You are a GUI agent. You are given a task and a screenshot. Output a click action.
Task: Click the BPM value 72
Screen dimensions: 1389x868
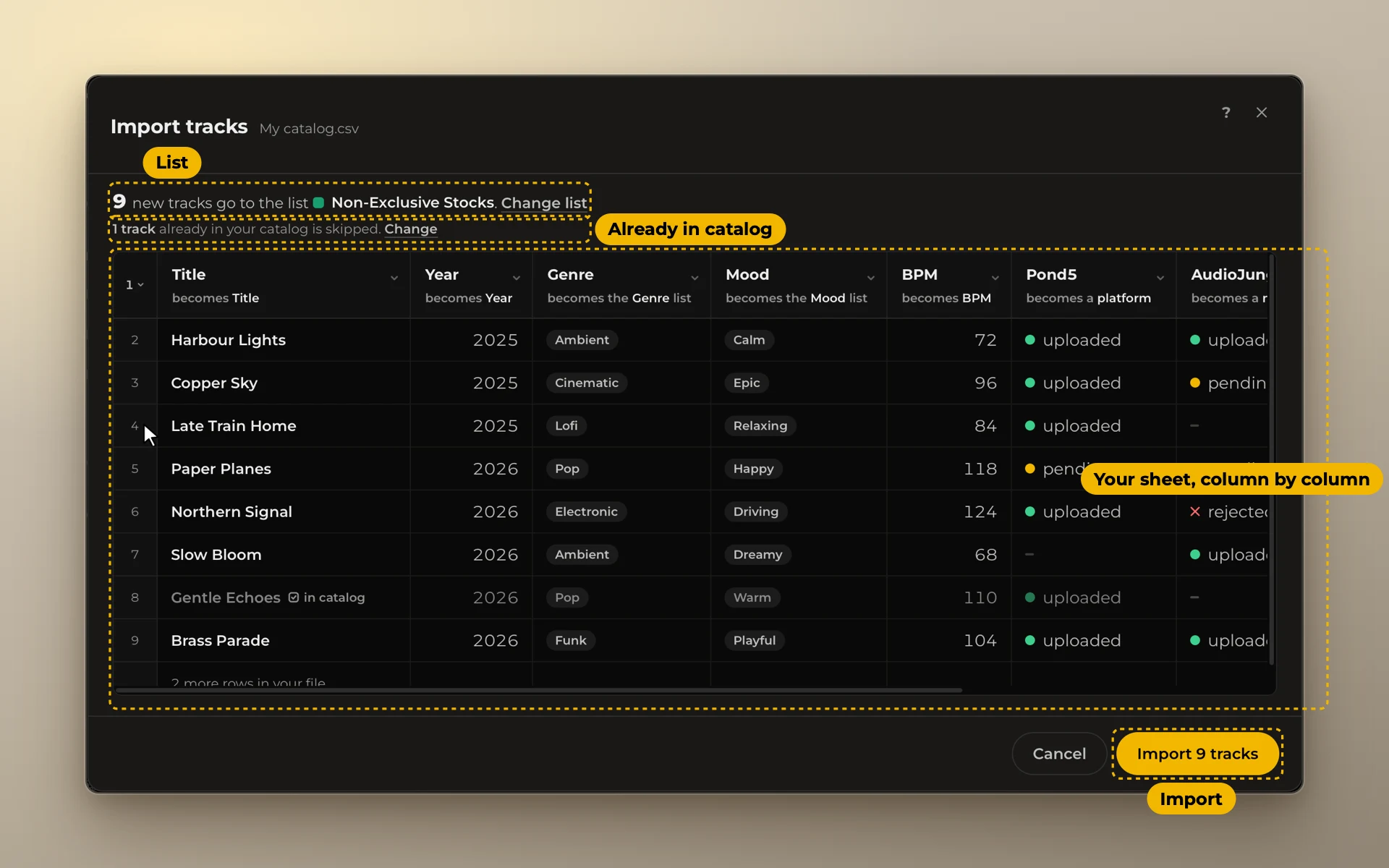(x=985, y=340)
